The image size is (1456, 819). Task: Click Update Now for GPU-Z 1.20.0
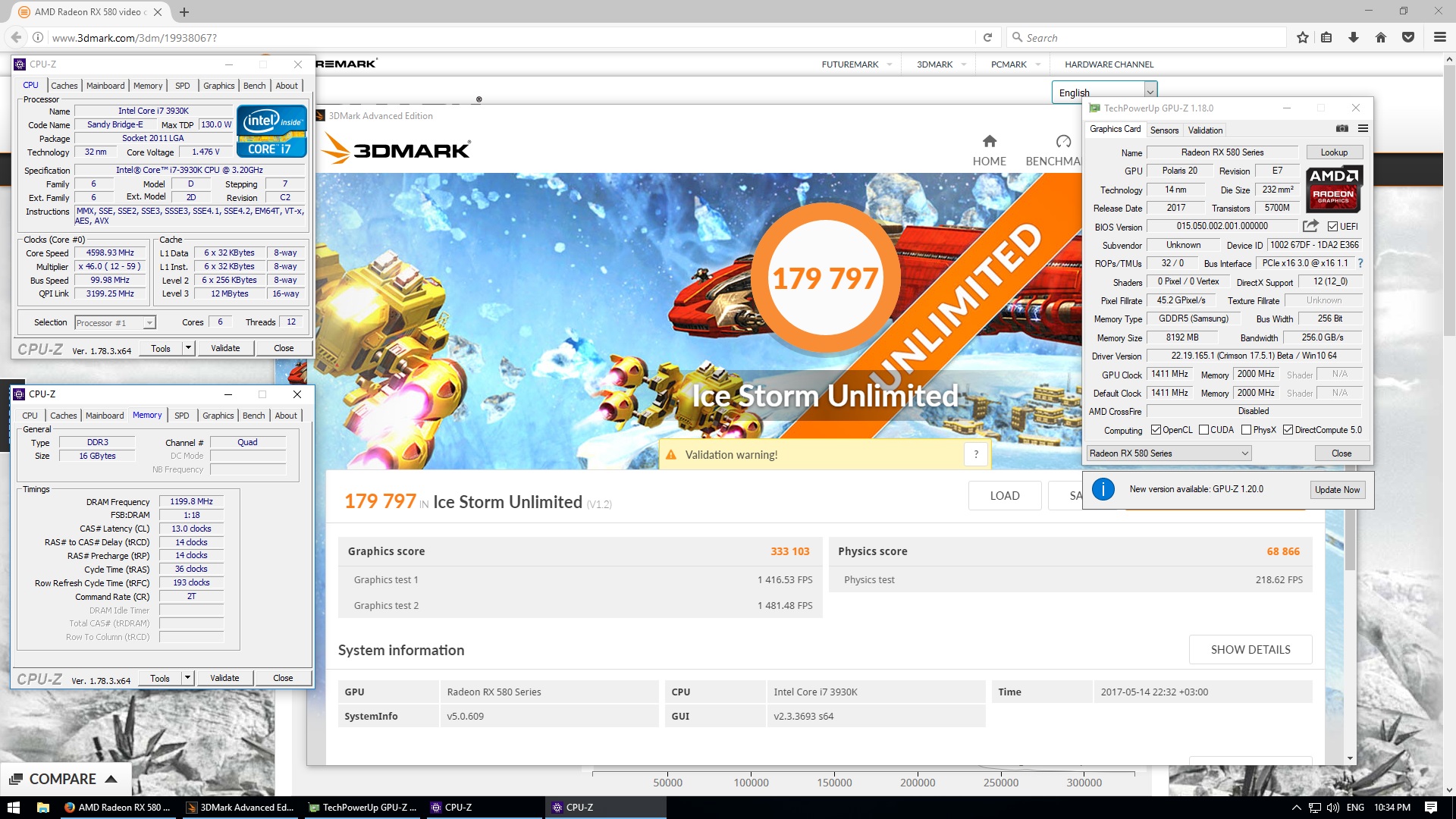1337,489
